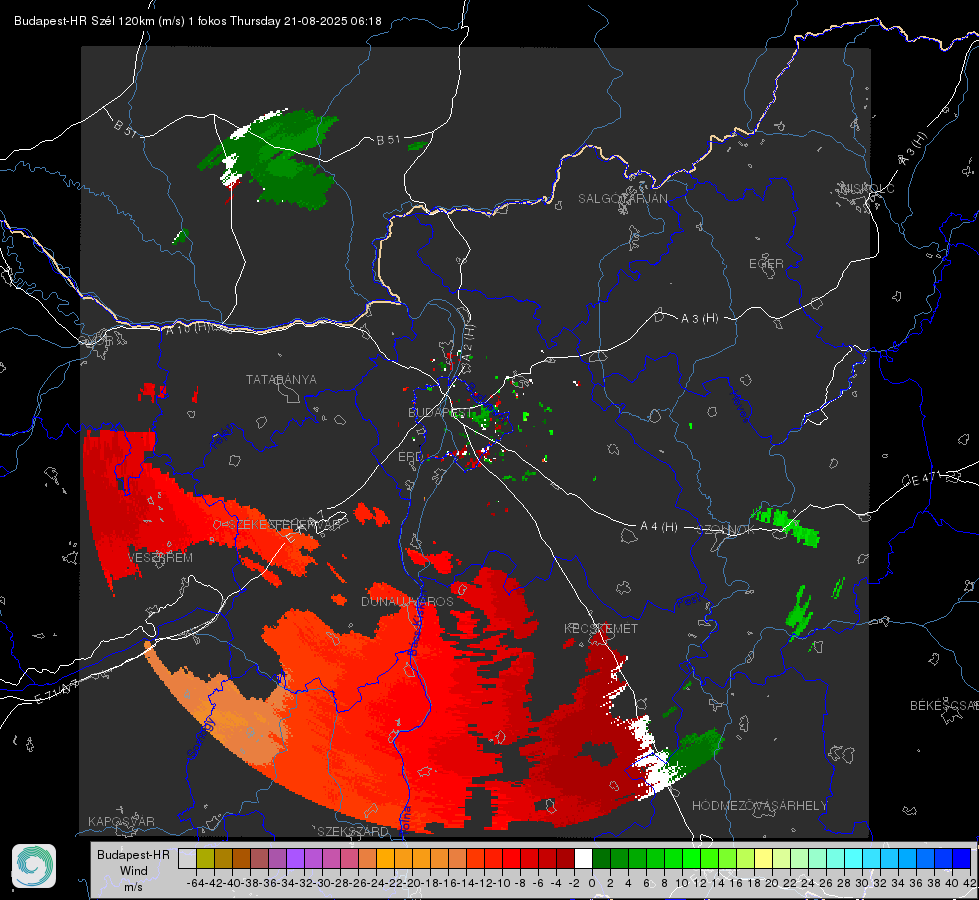This screenshot has height=900, width=979.
Task: Pick the olive swatch between -64 and -42
Action: (x=205, y=859)
